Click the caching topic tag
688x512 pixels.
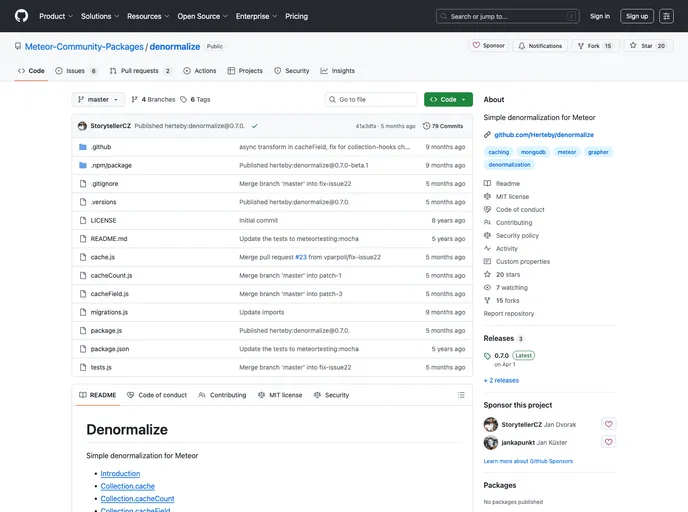tap(499, 152)
